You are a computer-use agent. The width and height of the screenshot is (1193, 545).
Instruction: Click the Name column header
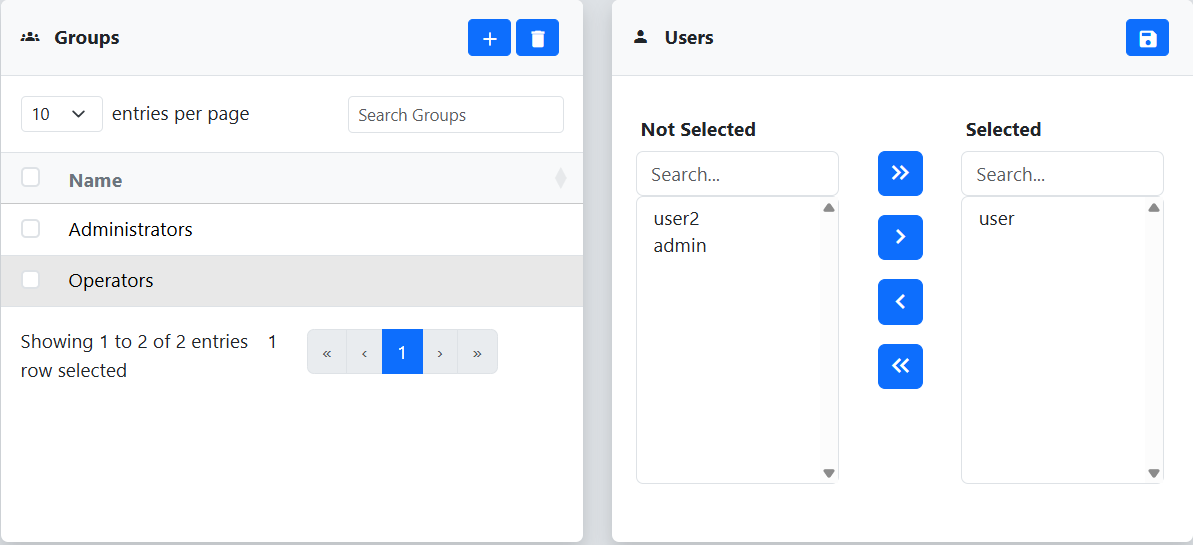[95, 180]
